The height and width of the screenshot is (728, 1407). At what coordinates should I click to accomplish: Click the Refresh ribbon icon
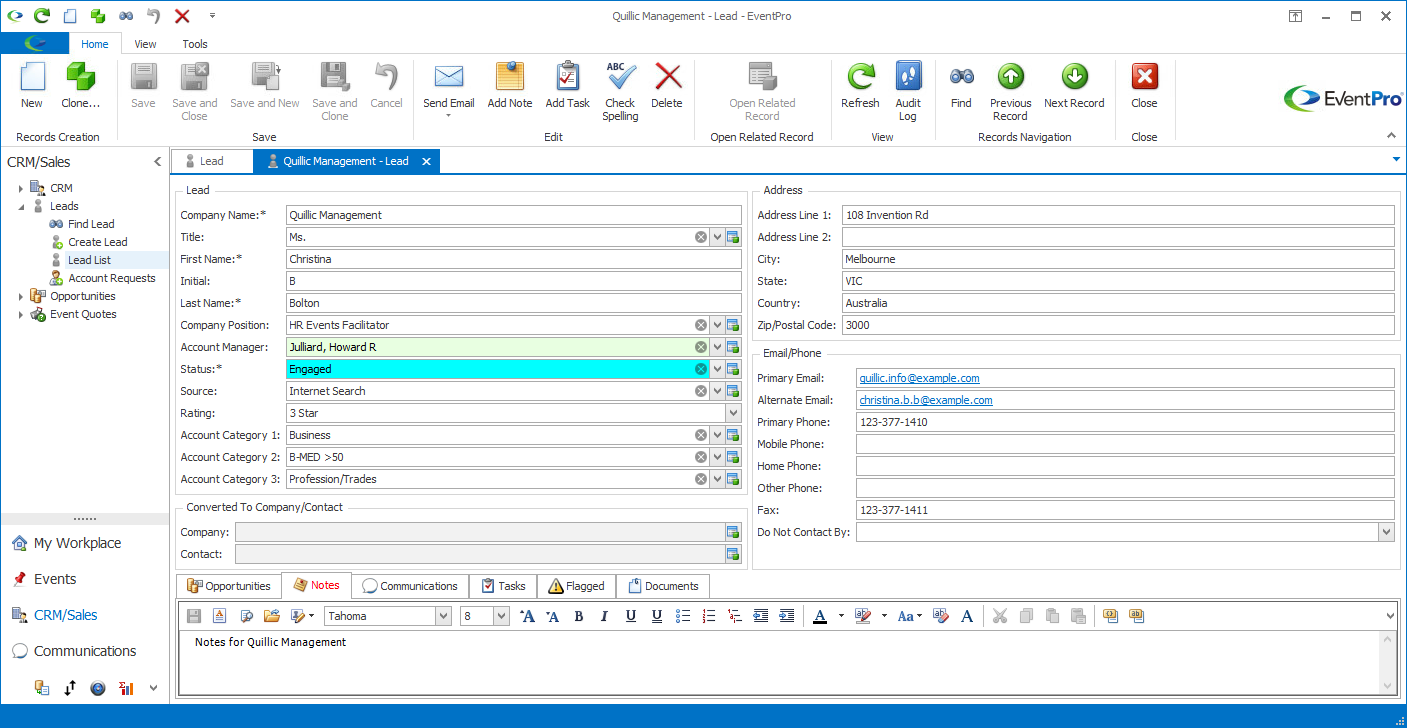(860, 78)
